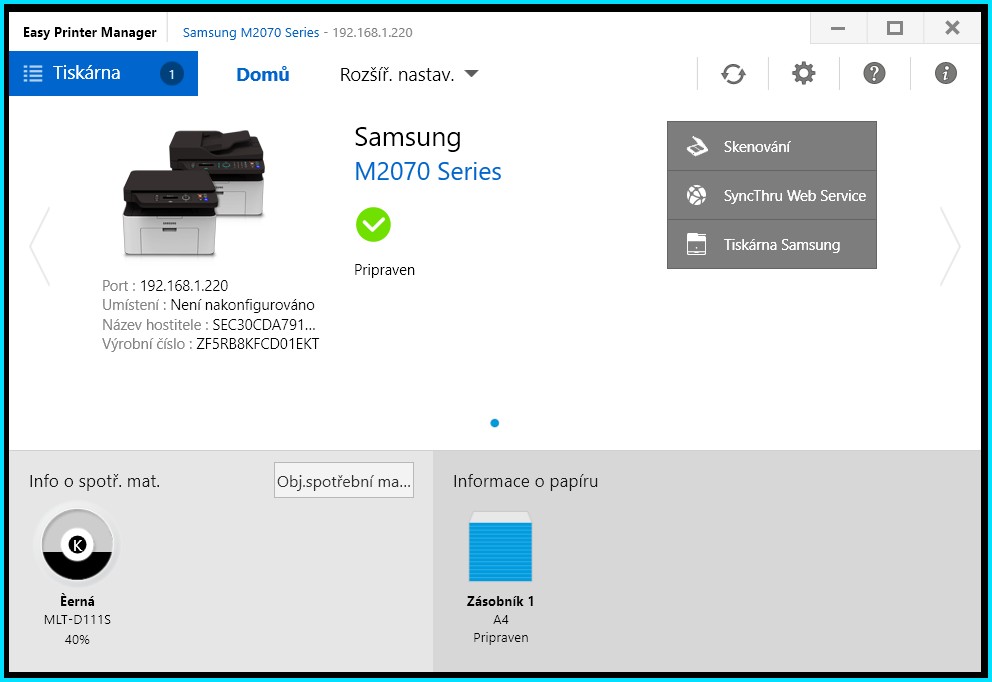Click Umístení Není nakonfigurováno text
Screen dimensions: 992x682
click(x=208, y=305)
